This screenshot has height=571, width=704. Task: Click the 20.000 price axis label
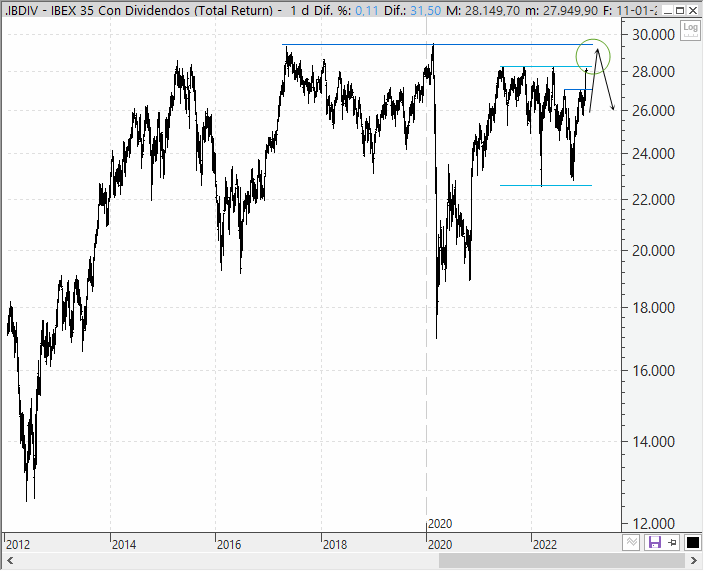point(653,250)
